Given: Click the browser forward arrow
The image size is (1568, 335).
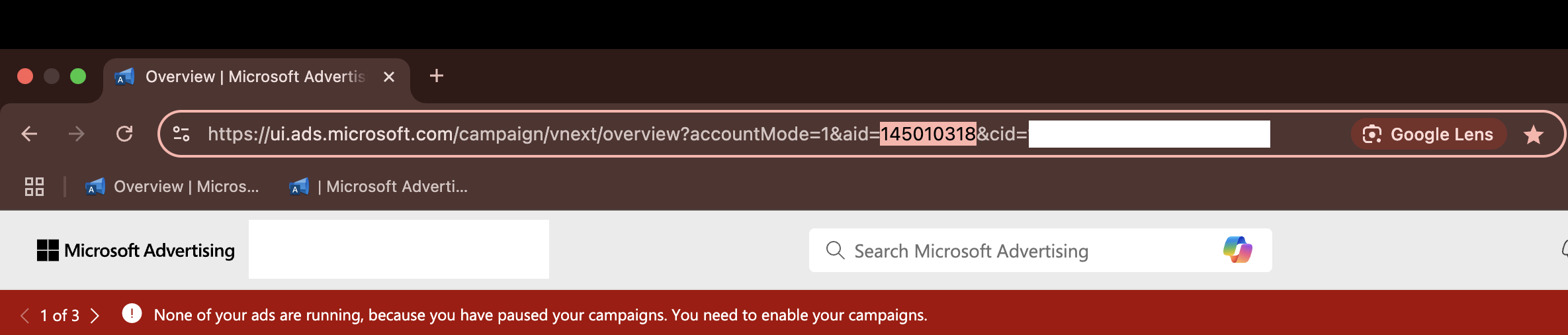Looking at the screenshot, I should [77, 134].
